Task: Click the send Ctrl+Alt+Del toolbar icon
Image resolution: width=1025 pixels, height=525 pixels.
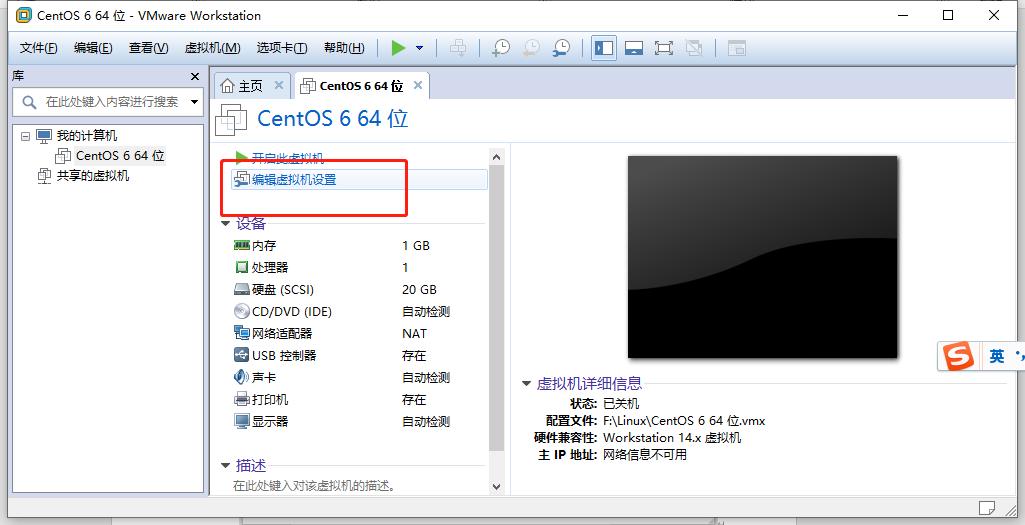Action: (x=458, y=48)
